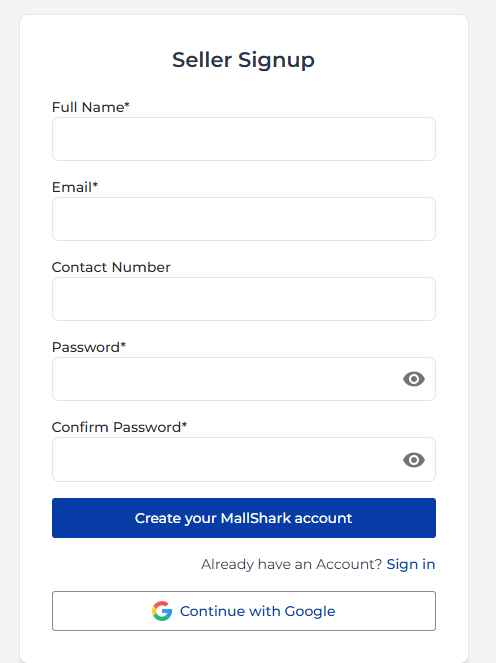Show the Password field's hidden text
Image resolution: width=496 pixels, height=663 pixels.
414,379
